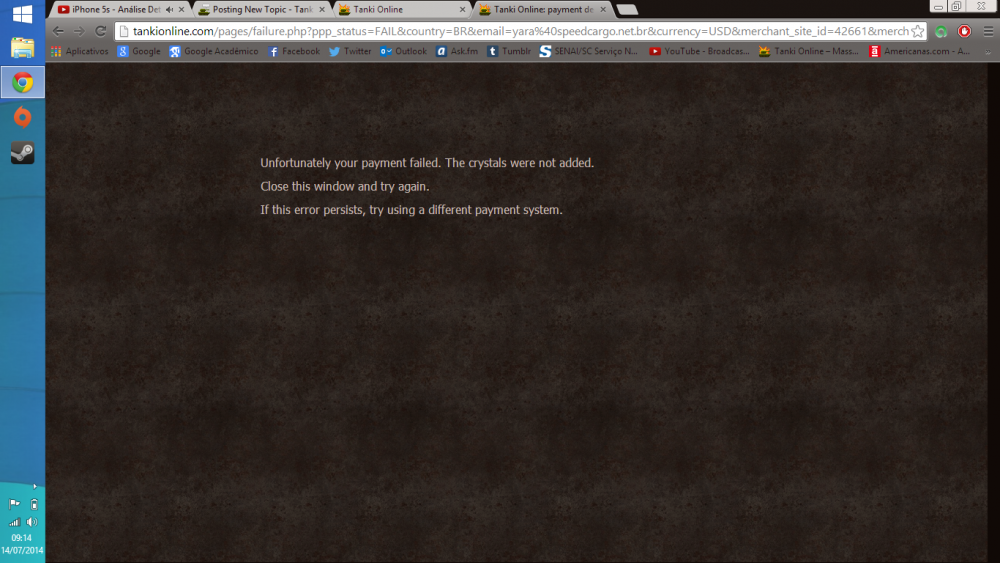Open the Facebook bookmark
Image resolution: width=1000 pixels, height=563 pixels.
[x=294, y=51]
